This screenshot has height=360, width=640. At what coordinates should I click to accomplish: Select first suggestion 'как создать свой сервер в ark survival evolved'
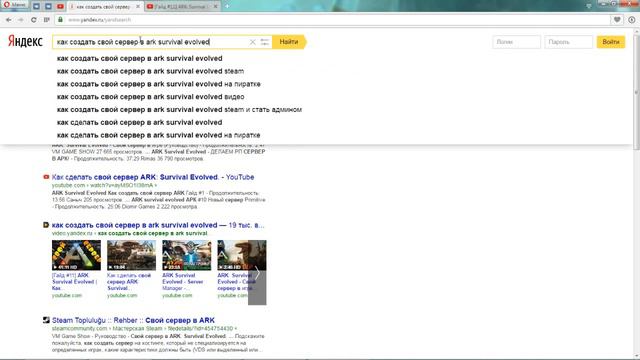click(x=140, y=58)
